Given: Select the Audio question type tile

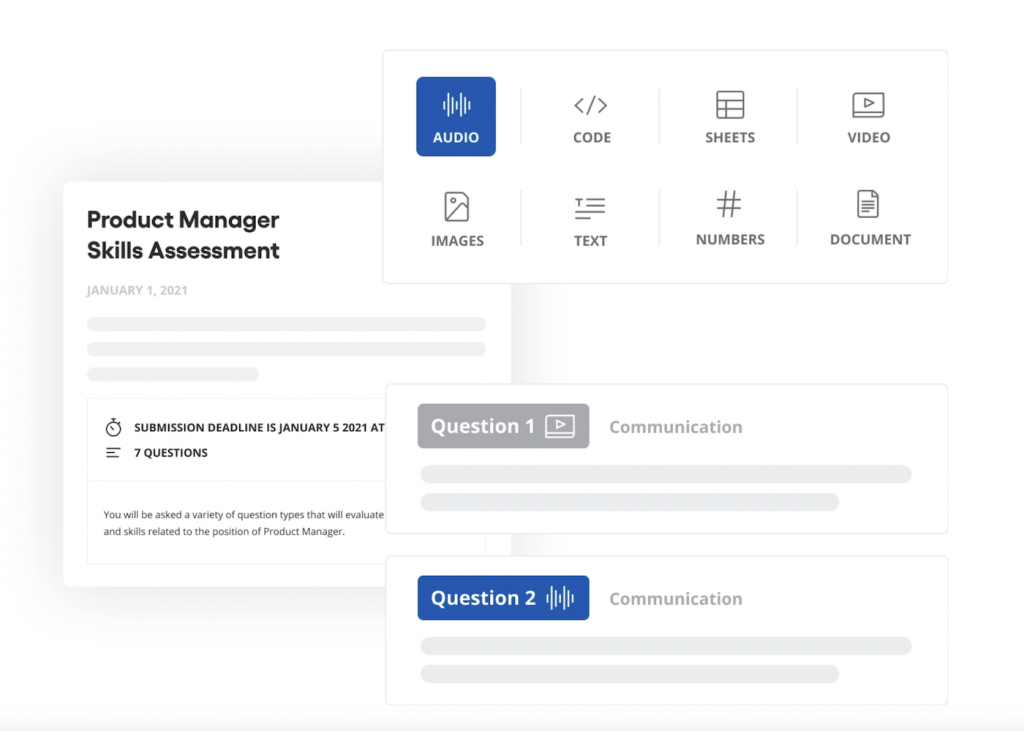Looking at the screenshot, I should pos(456,116).
